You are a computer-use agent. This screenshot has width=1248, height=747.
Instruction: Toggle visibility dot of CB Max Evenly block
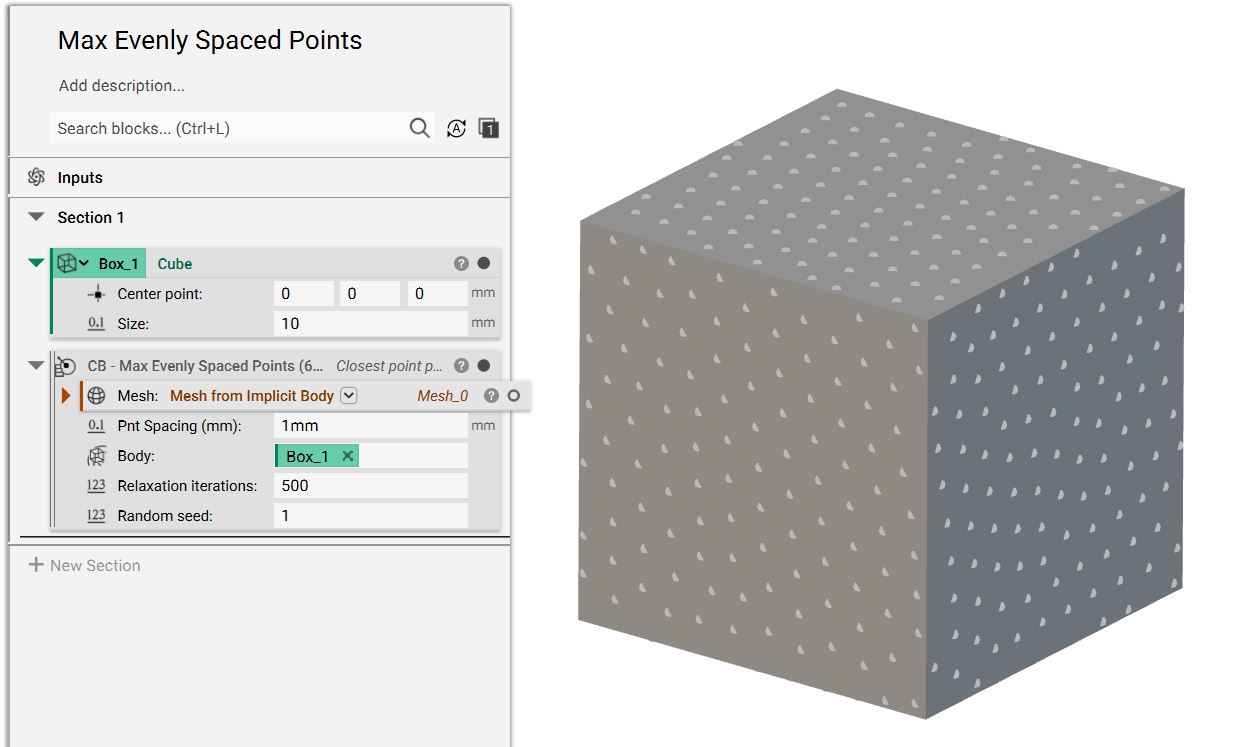click(x=484, y=366)
